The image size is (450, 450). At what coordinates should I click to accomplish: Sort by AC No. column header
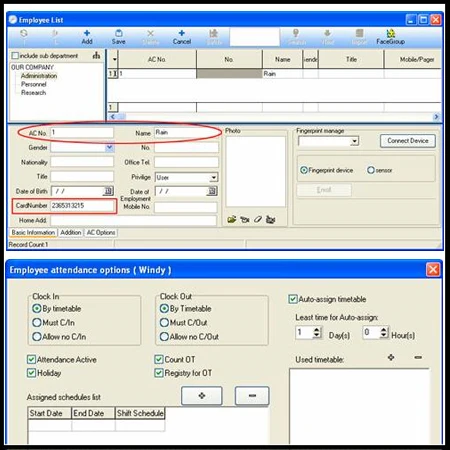(157, 59)
